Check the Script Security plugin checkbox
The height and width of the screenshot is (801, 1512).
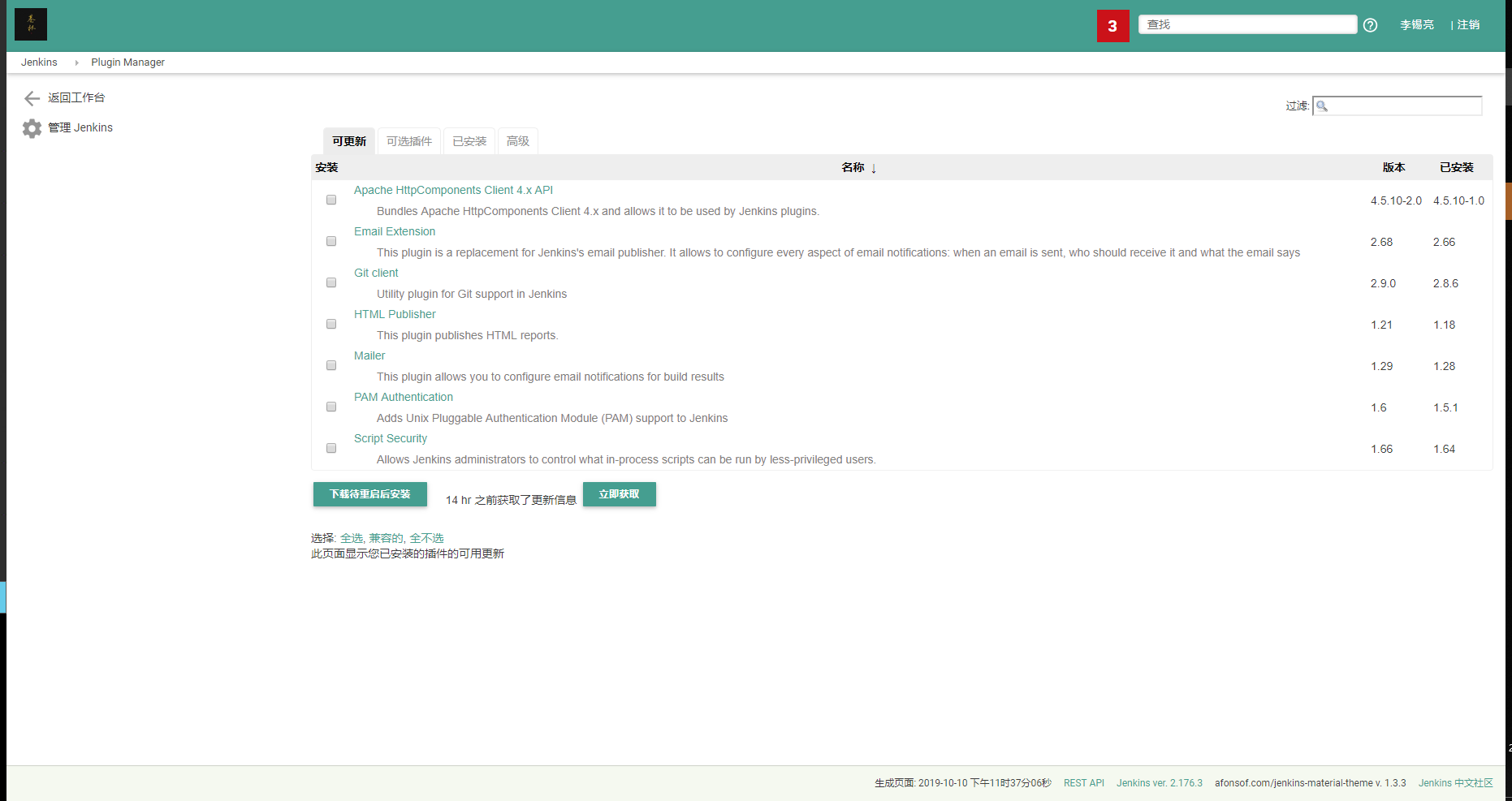330,448
